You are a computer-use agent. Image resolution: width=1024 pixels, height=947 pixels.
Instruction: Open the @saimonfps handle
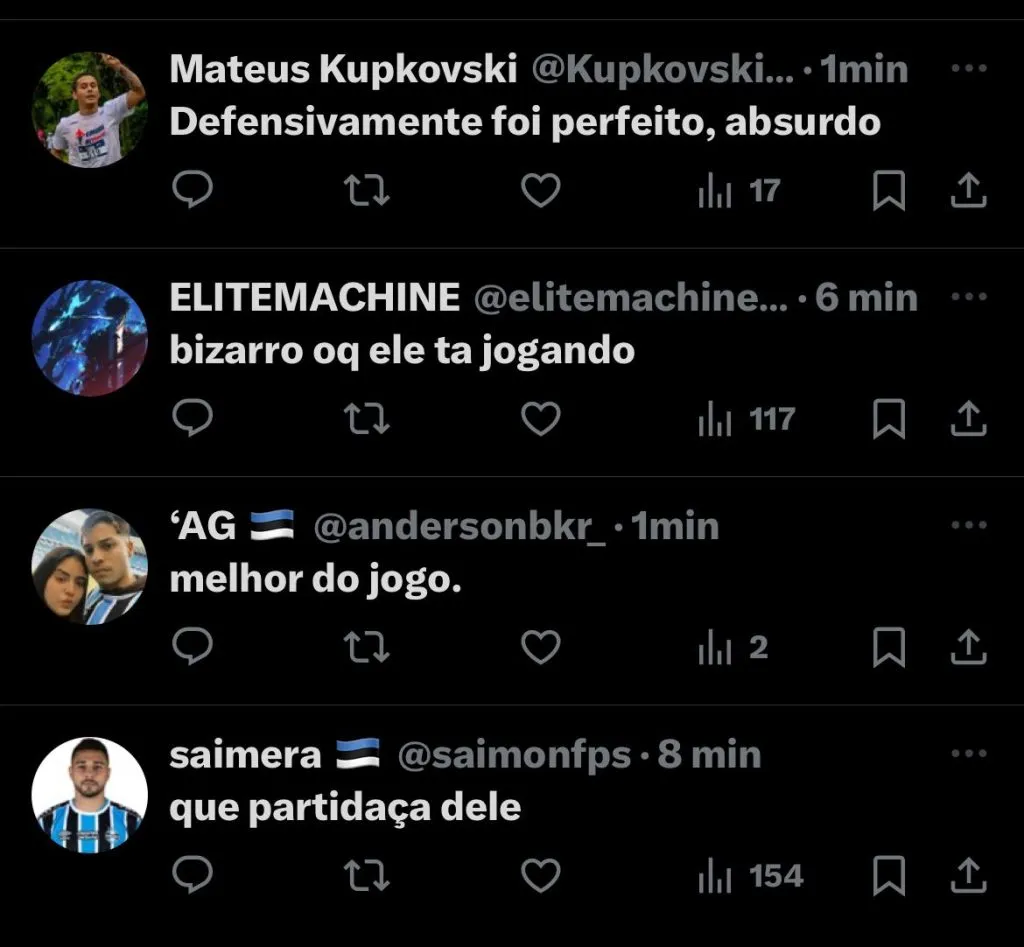click(x=515, y=755)
